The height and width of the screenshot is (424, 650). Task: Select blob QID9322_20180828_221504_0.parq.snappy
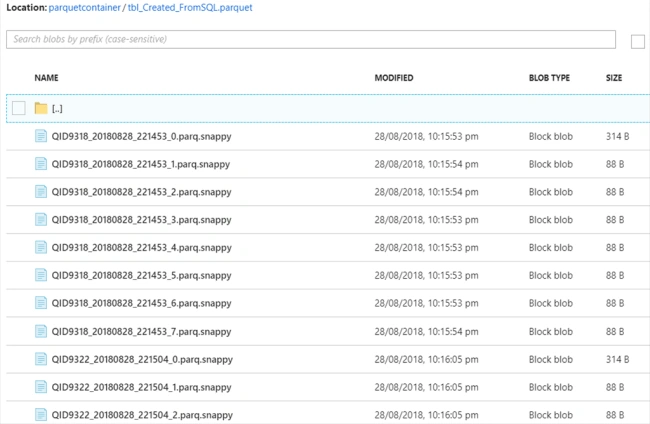pos(142,360)
